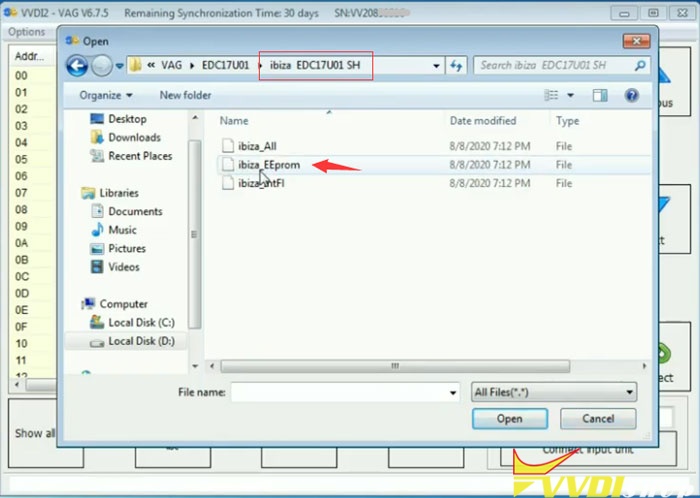
Task: Click the Open button
Action: point(510,419)
